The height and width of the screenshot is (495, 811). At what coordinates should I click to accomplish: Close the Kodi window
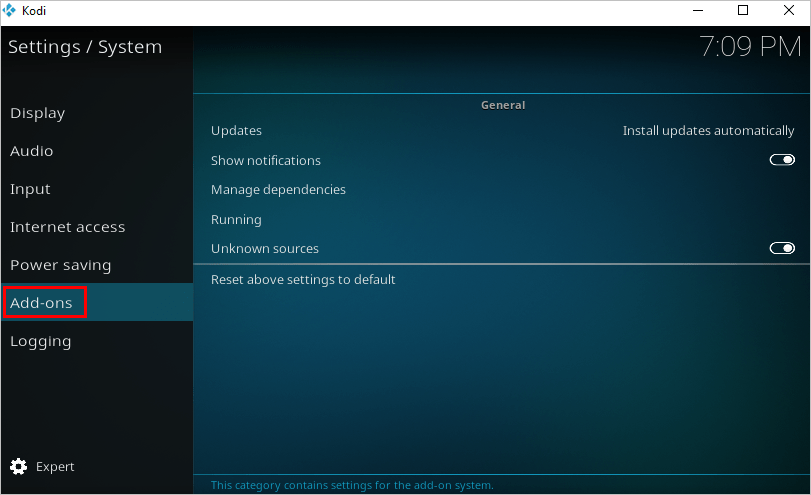point(788,10)
